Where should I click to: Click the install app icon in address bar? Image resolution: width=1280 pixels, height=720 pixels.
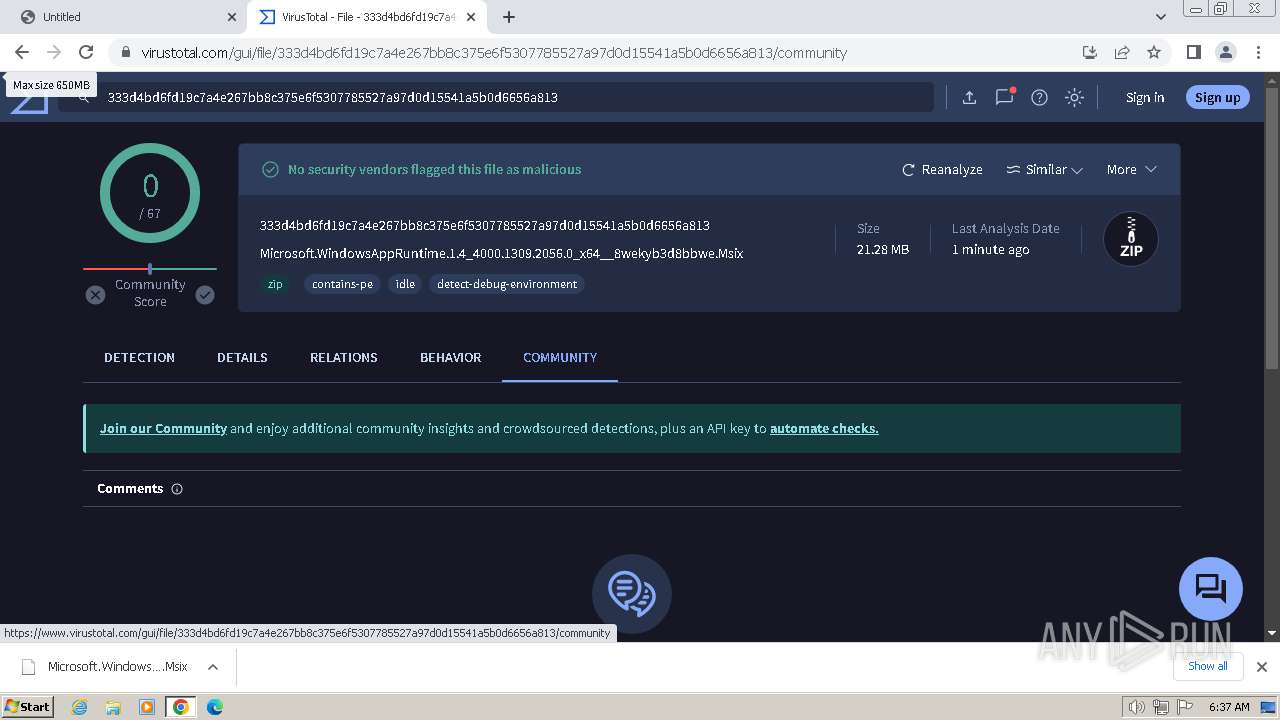tap(1090, 52)
